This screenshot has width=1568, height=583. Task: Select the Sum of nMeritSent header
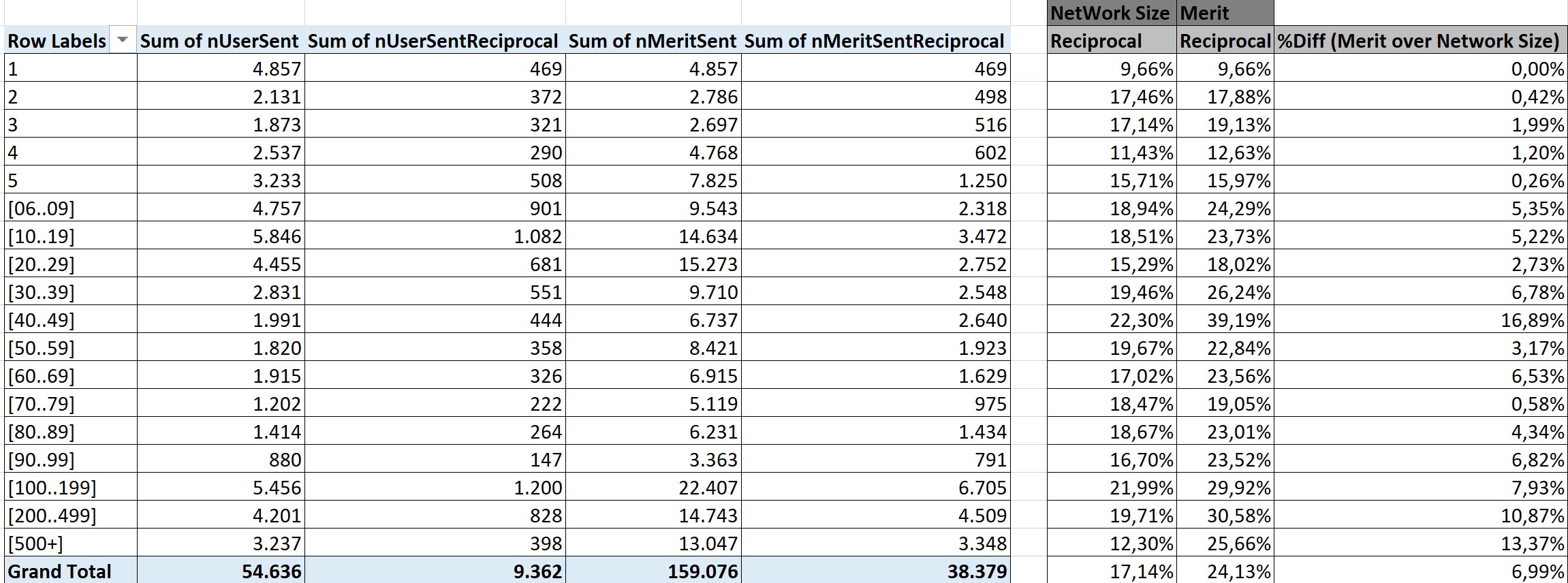[x=653, y=41]
